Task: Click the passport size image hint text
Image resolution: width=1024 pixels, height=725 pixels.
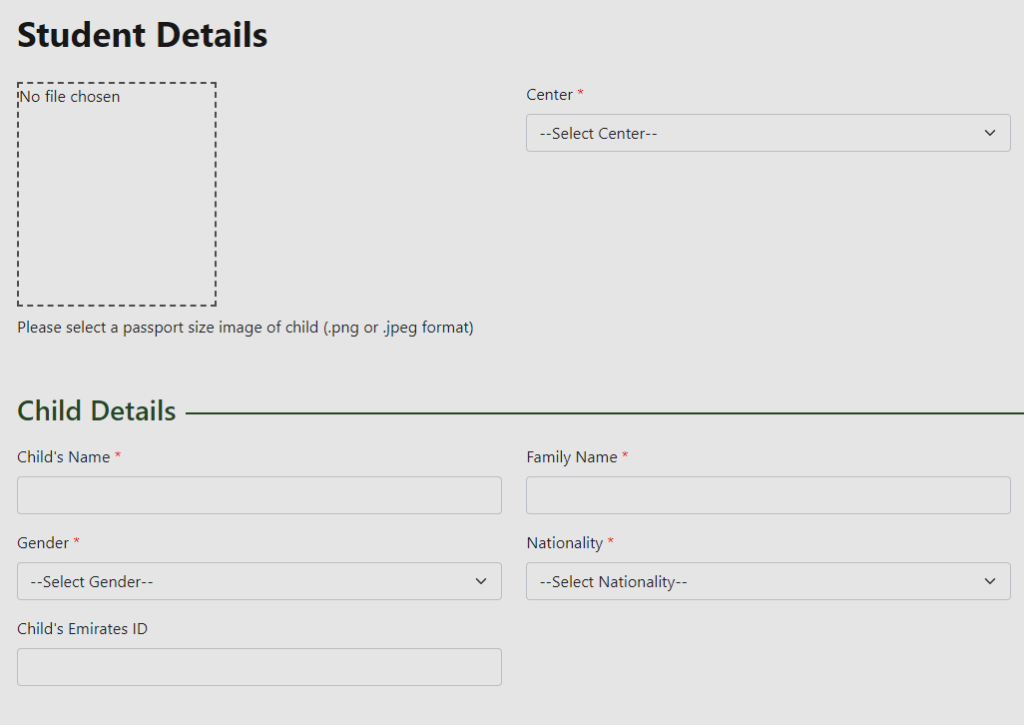Action: pos(245,327)
